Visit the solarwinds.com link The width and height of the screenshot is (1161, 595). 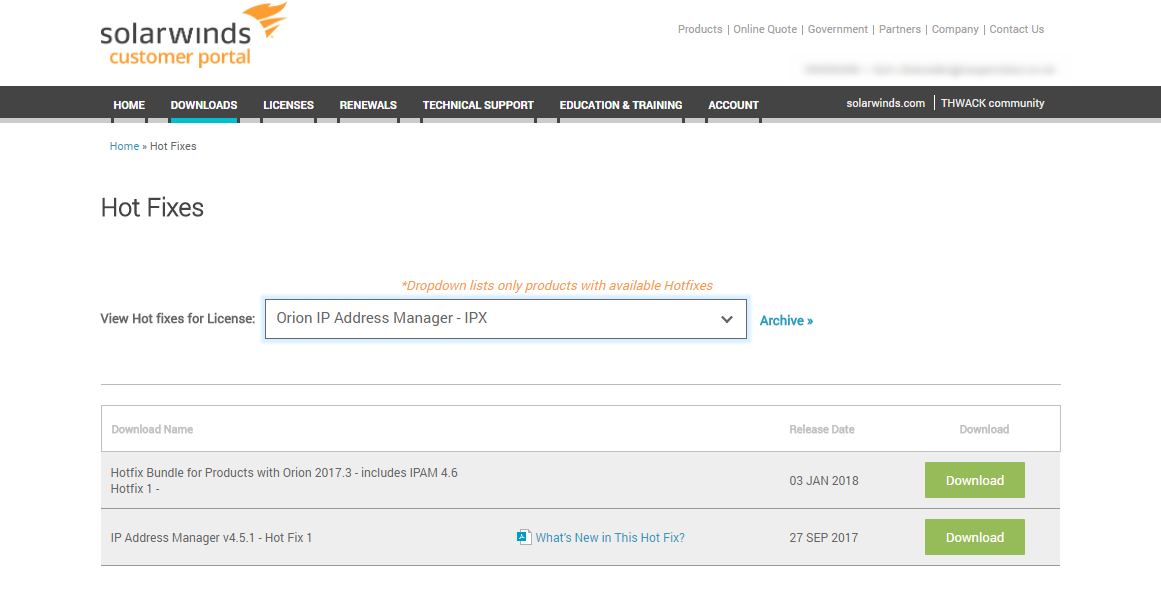[886, 103]
